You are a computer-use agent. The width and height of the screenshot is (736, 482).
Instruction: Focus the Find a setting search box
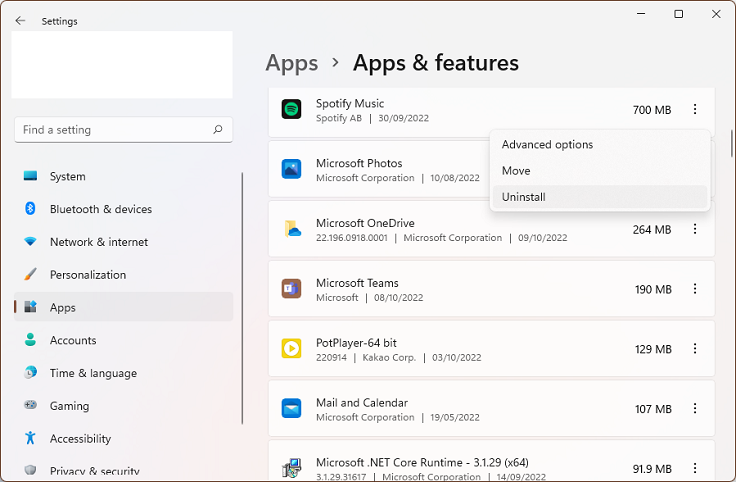[123, 130]
